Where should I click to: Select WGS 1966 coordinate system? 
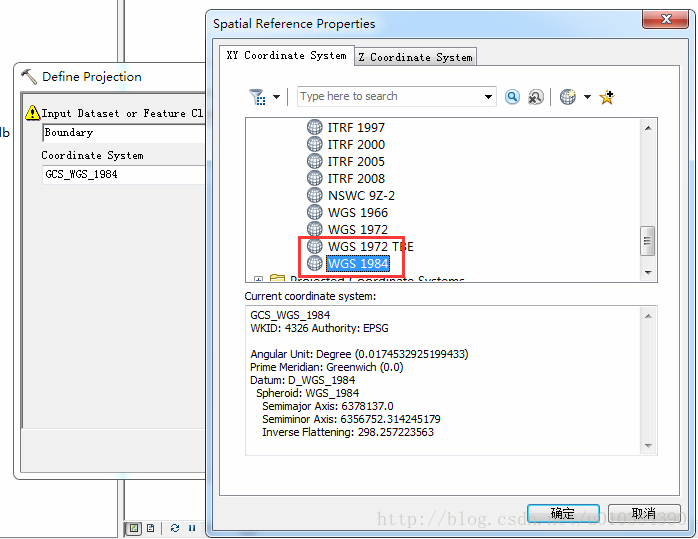click(358, 212)
